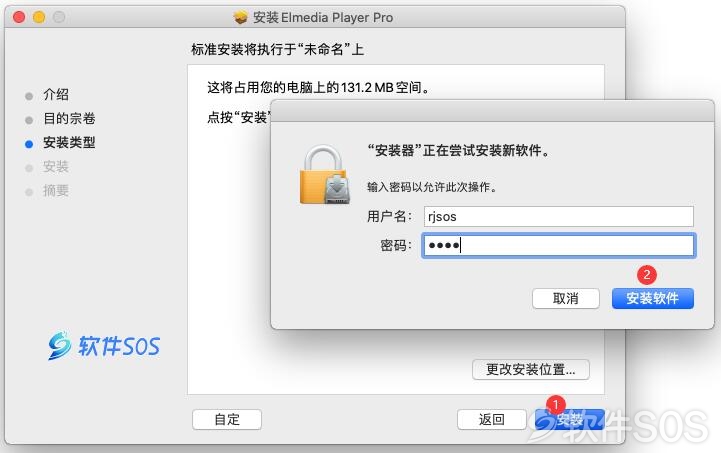Focus the 密码 password field
The width and height of the screenshot is (721, 453).
(x=559, y=246)
